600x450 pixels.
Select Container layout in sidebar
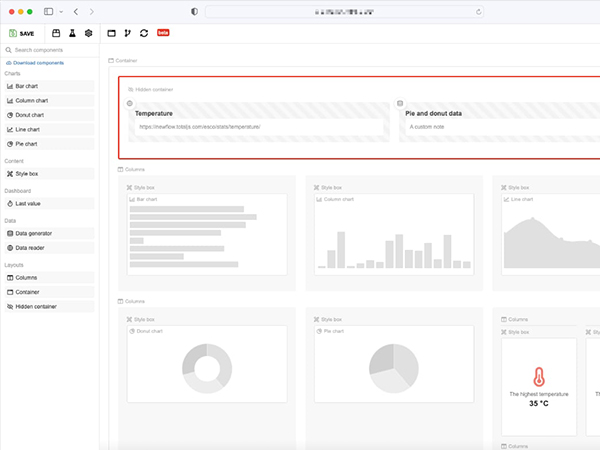tap(49, 292)
